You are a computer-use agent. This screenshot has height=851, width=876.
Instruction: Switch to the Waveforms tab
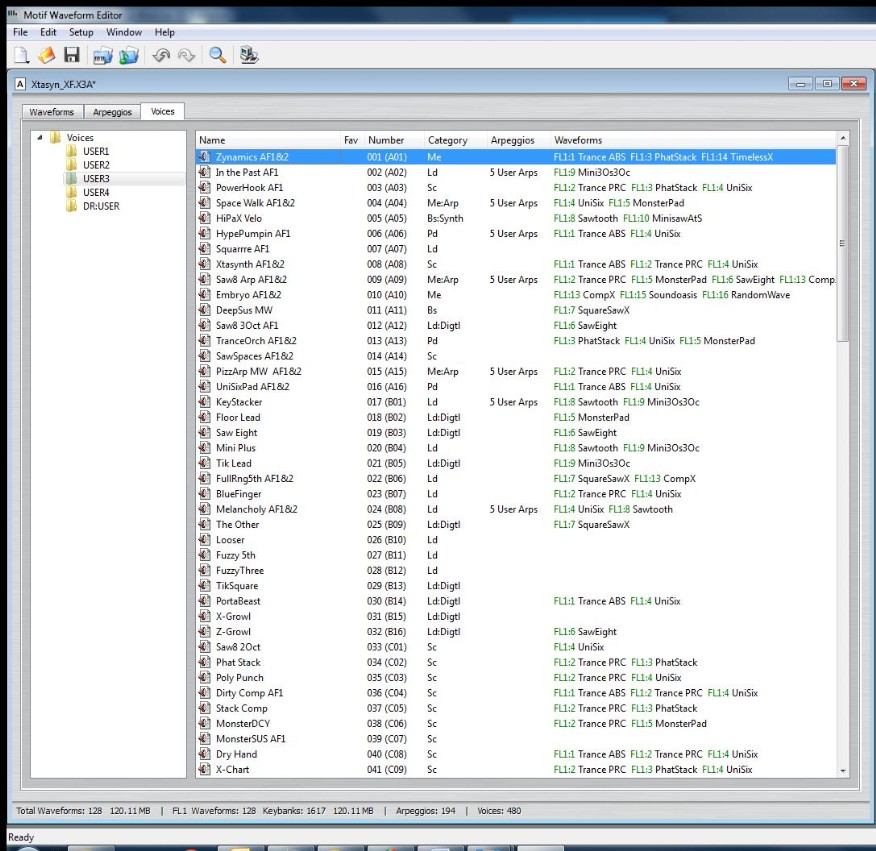pos(52,112)
